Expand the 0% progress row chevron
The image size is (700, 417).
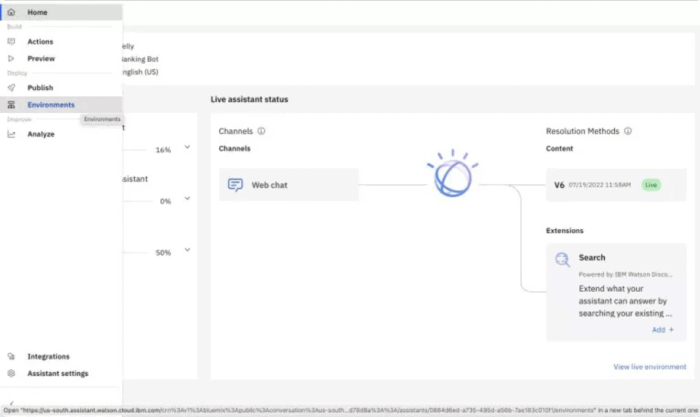point(187,199)
